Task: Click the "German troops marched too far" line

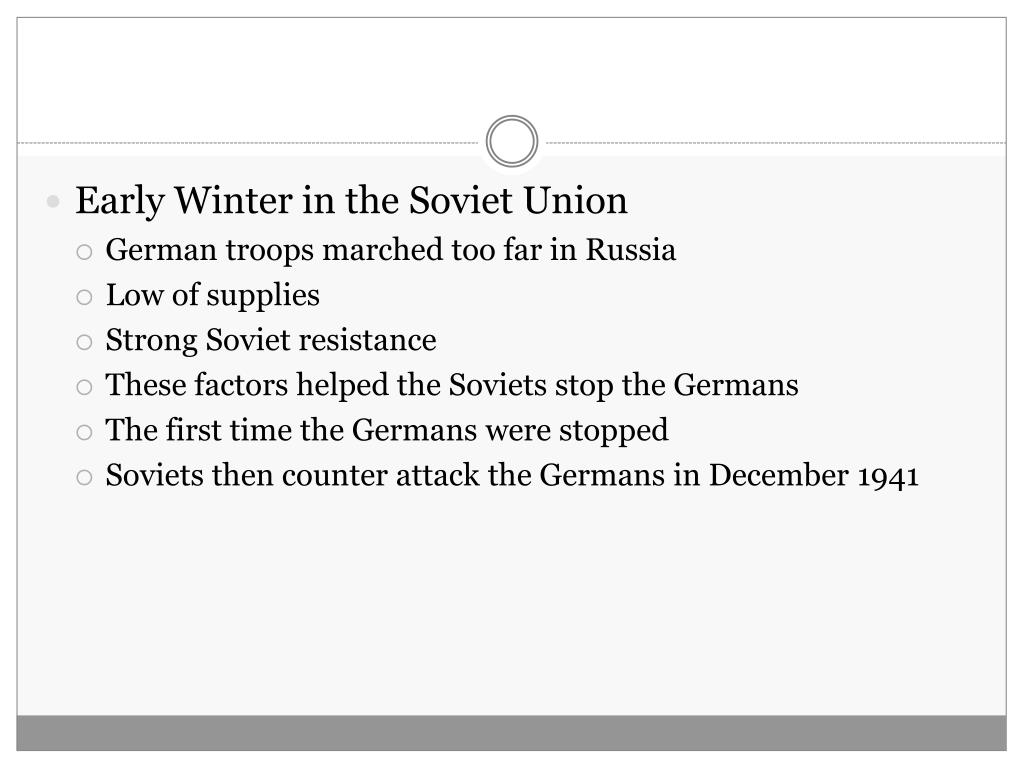Action: (x=390, y=250)
